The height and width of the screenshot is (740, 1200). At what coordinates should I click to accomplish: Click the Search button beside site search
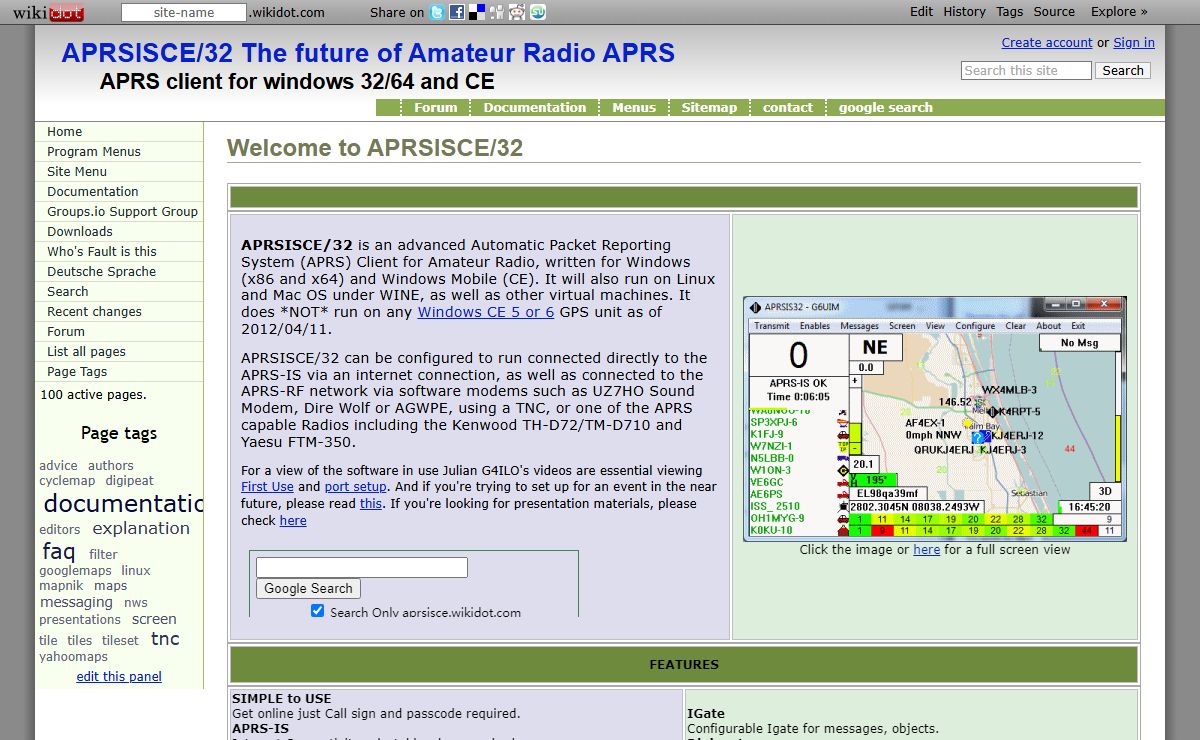click(1123, 71)
